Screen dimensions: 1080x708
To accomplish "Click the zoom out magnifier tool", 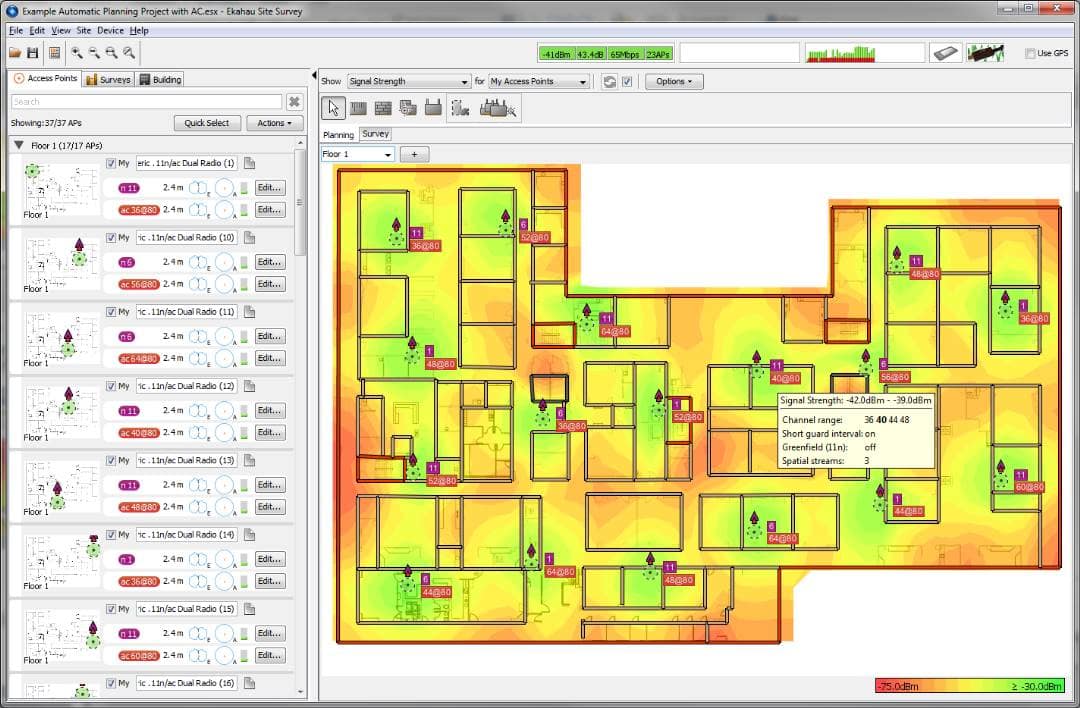I will click(94, 53).
